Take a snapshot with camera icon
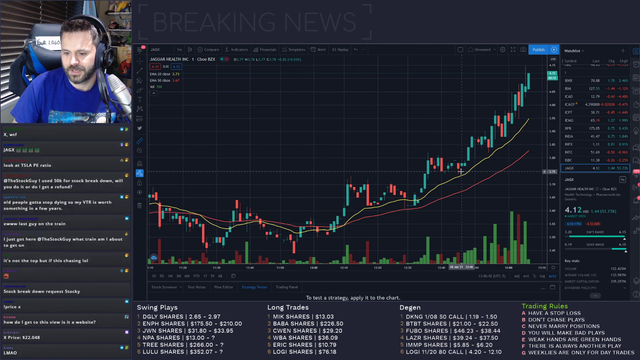The width and height of the screenshot is (640, 360). click(x=523, y=50)
